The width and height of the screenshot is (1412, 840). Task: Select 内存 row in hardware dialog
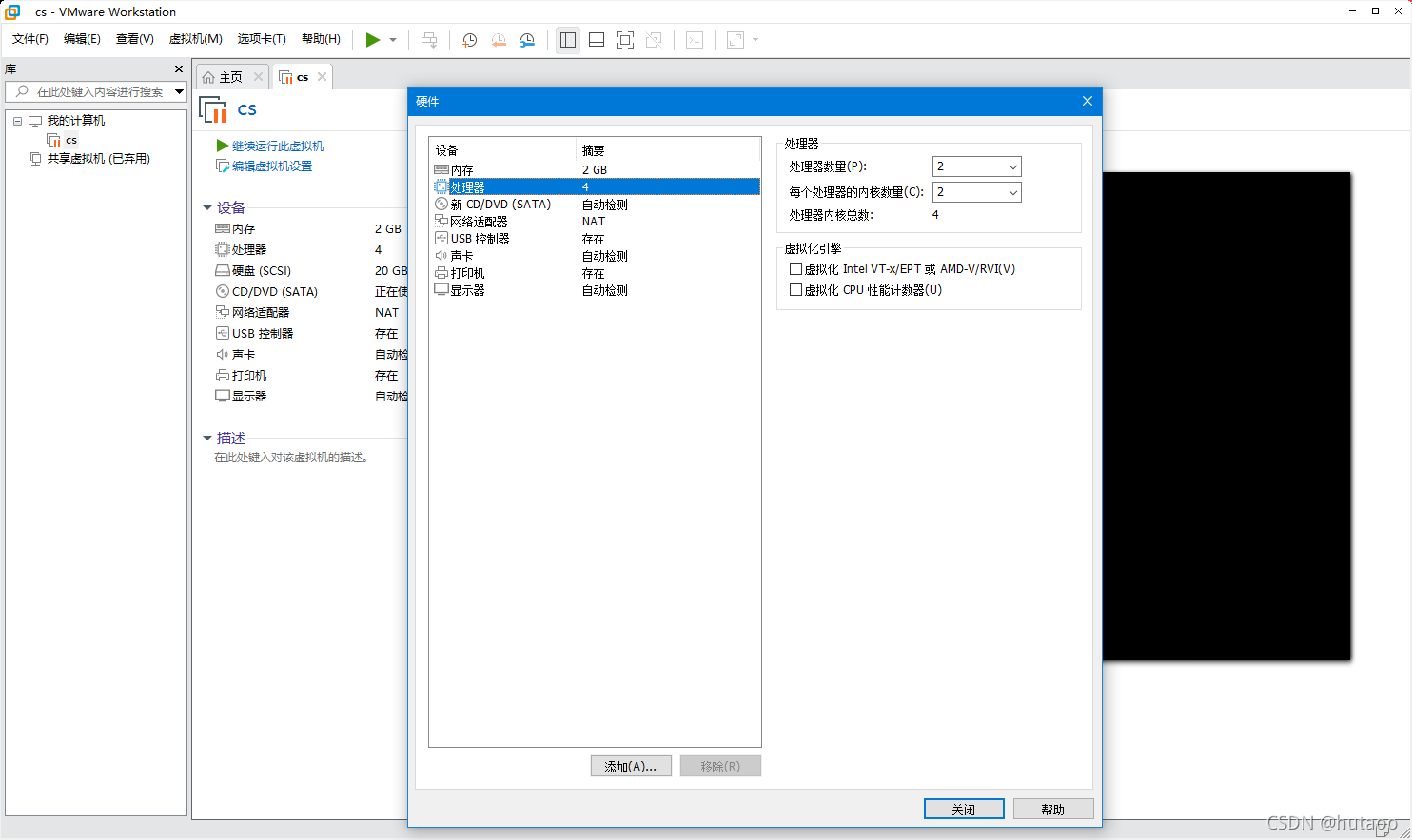(595, 169)
